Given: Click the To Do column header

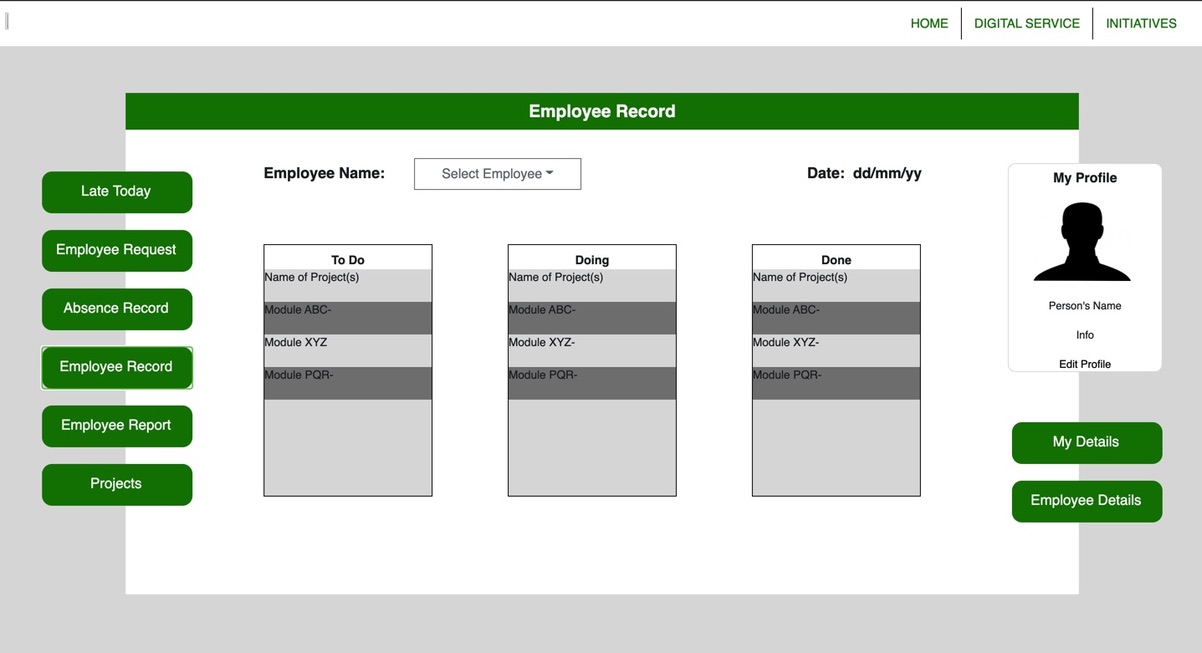Looking at the screenshot, I should [348, 260].
